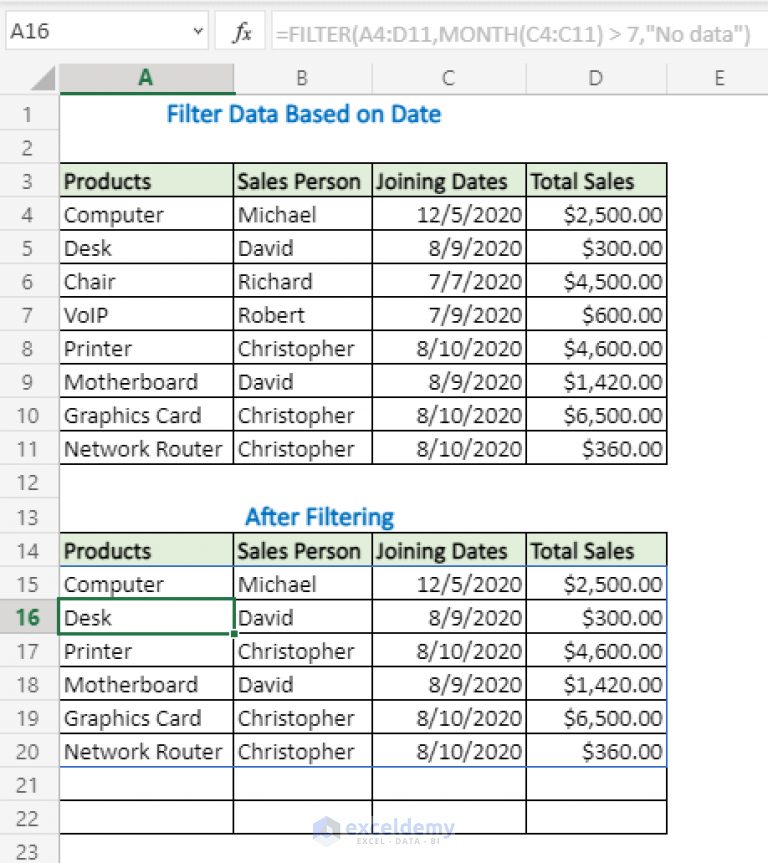Select the Desk cell in the filtered table
The image size is (768, 863).
(146, 617)
